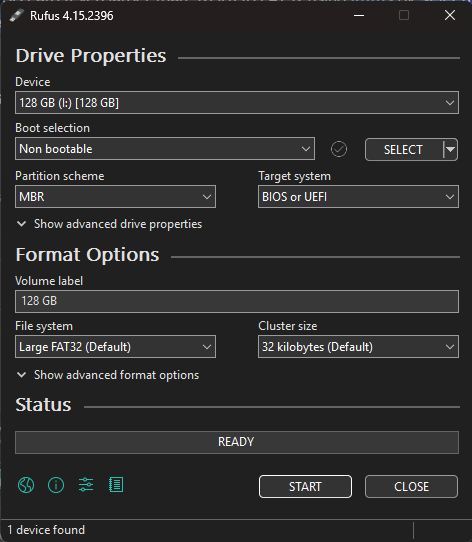Close the Rufus window with X
This screenshot has height=542, width=472.
point(450,15)
